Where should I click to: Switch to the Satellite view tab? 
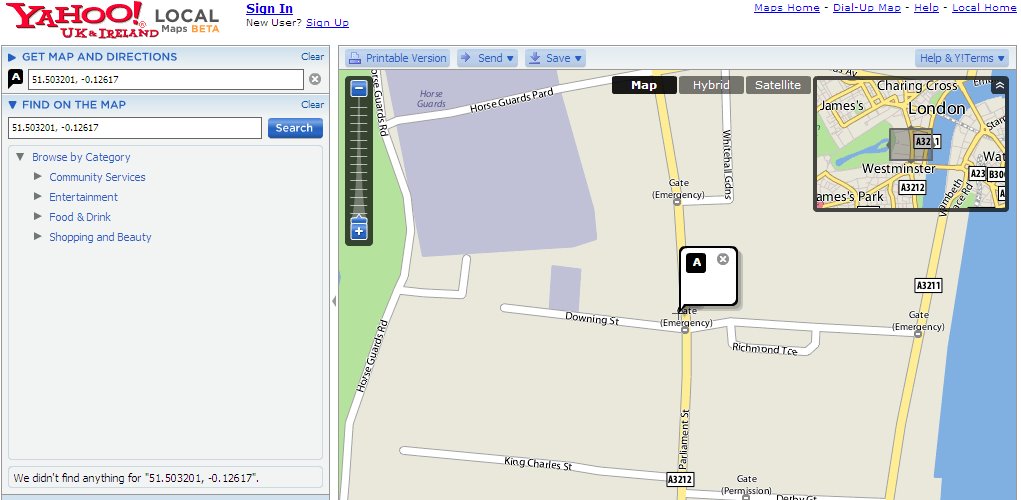778,85
